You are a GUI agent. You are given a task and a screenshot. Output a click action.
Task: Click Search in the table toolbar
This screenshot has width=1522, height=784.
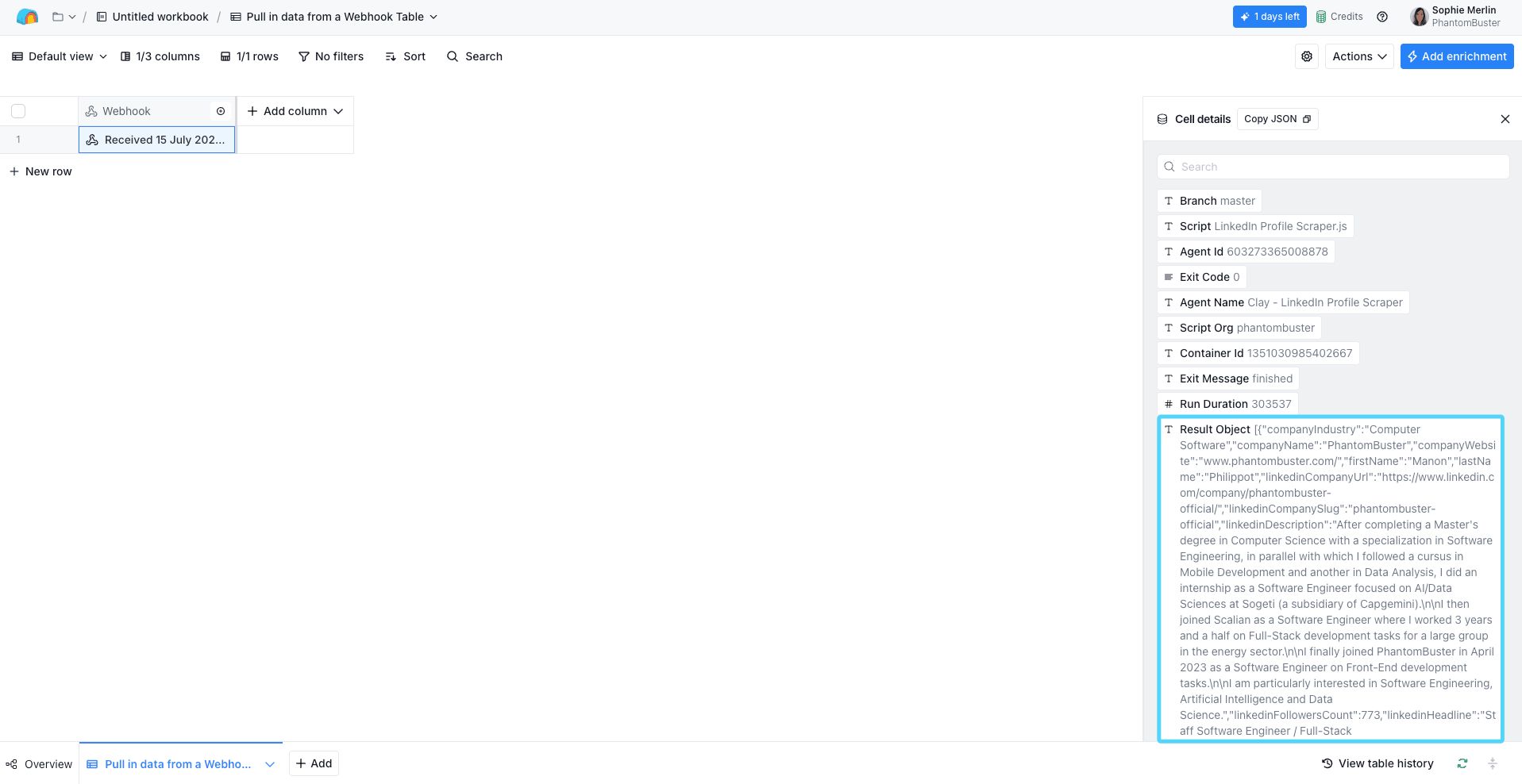[x=475, y=56]
